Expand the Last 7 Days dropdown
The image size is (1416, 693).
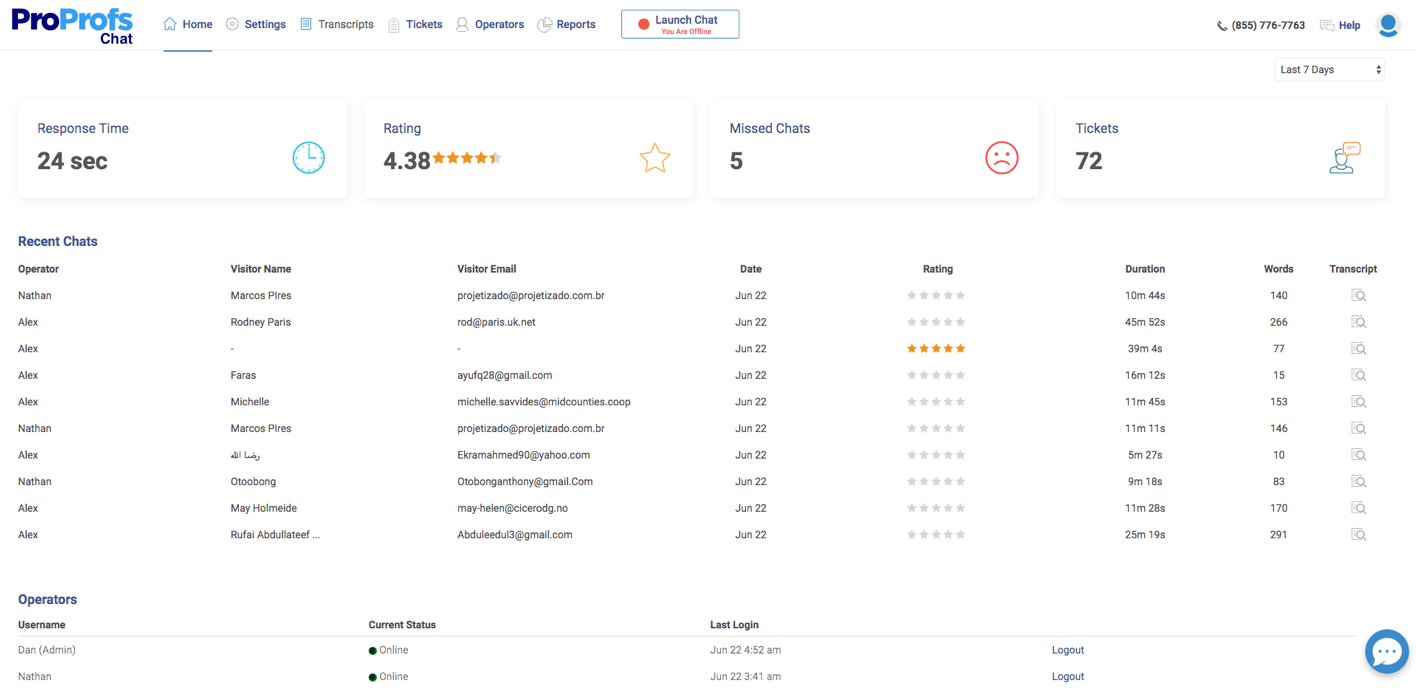tap(1329, 70)
